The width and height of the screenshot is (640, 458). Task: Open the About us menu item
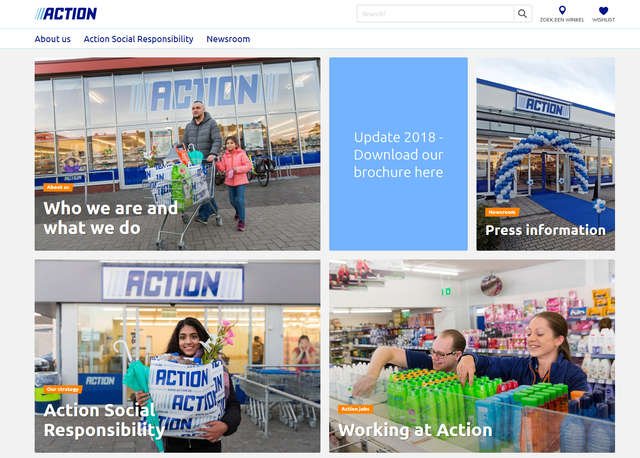click(x=53, y=39)
